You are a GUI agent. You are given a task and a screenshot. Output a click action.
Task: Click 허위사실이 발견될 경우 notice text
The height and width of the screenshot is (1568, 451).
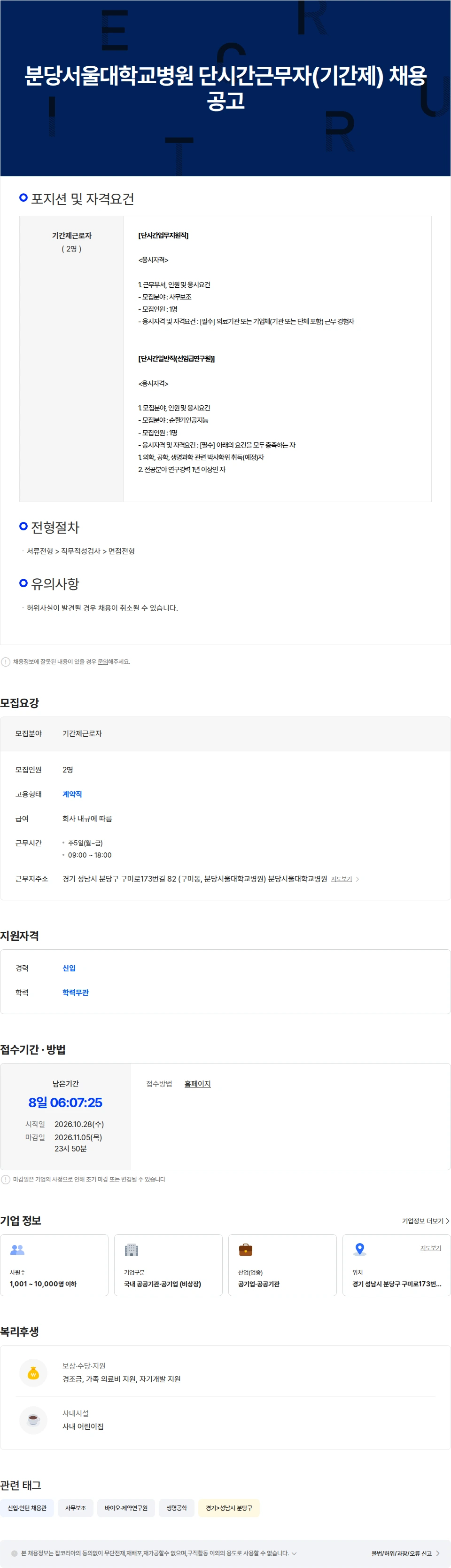102,608
